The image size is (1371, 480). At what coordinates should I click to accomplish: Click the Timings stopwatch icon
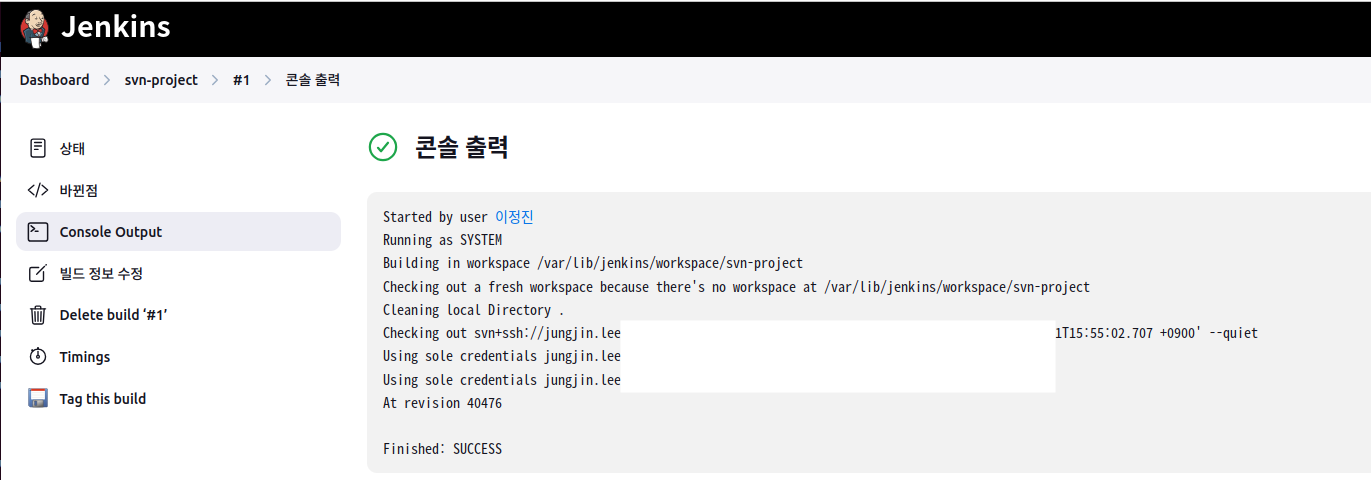coord(38,357)
